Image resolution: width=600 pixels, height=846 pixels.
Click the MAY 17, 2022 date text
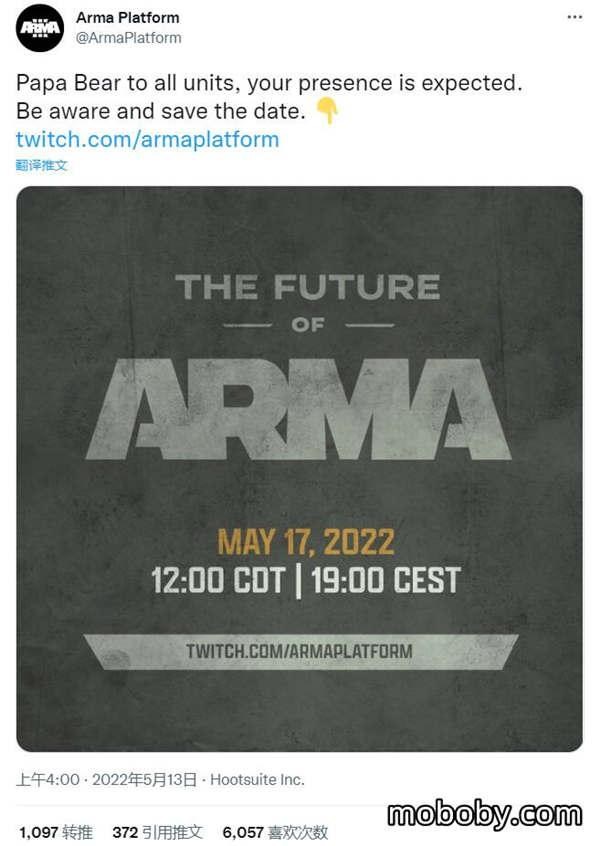[x=306, y=542]
